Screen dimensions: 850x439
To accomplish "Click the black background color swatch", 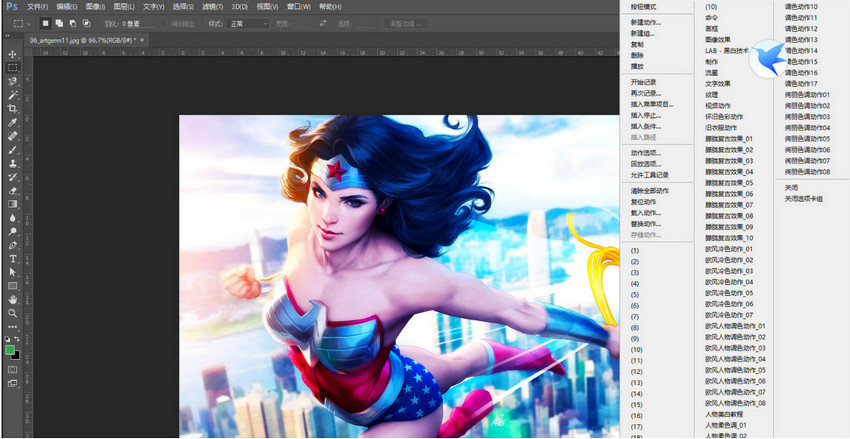I will [x=17, y=356].
